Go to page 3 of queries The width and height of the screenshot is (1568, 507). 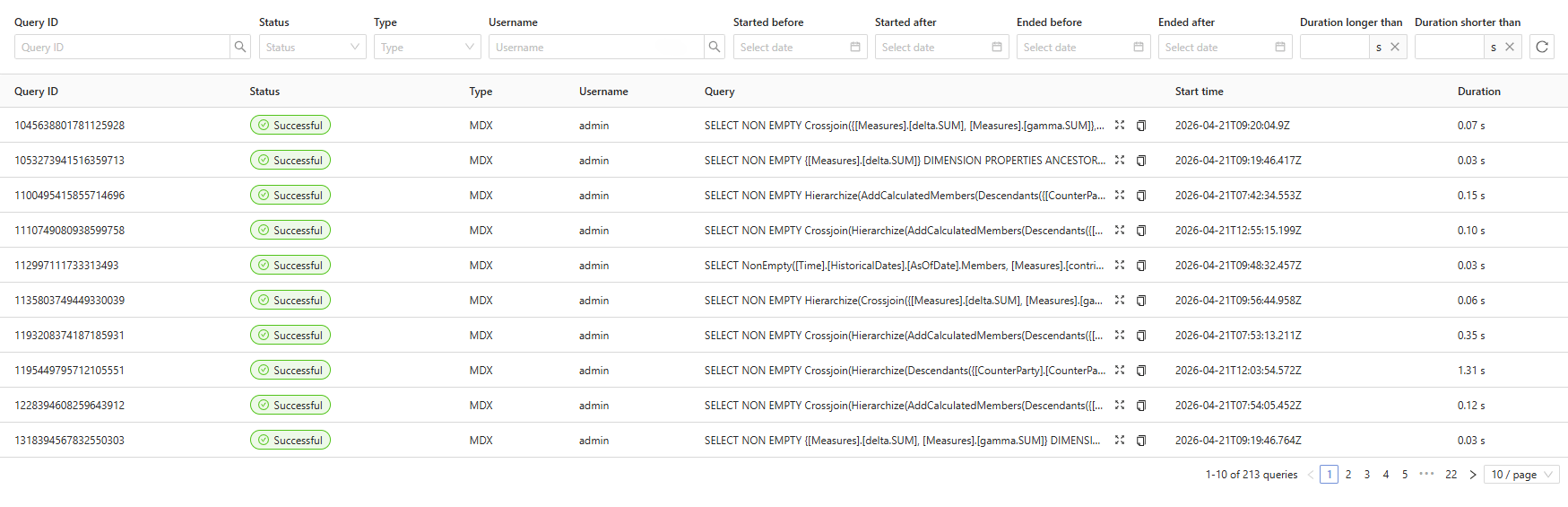[1367, 475]
